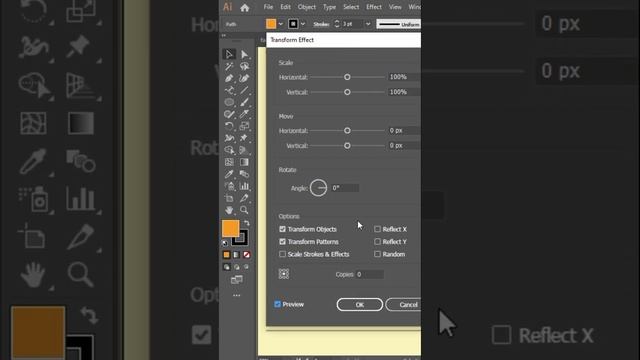Screen dimensions: 640x360
Task: Uncheck Transform Objects checkbox
Action: click(x=282, y=229)
